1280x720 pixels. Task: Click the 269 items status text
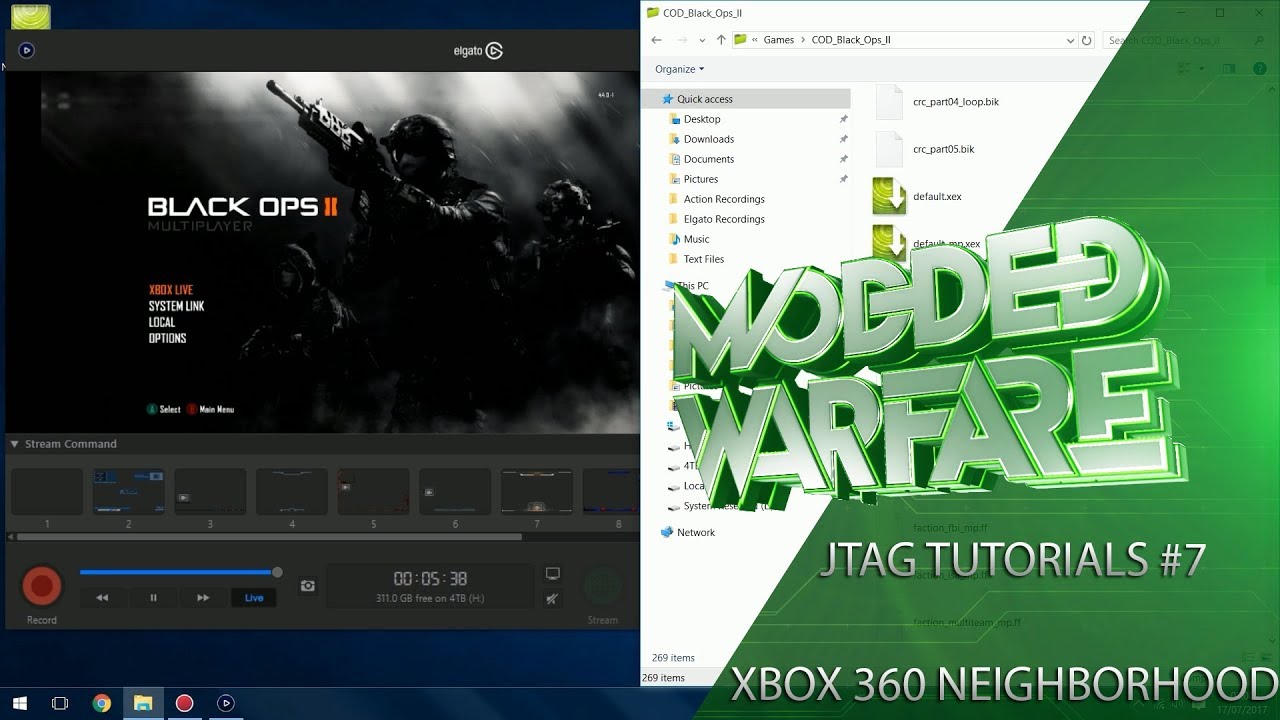click(673, 658)
